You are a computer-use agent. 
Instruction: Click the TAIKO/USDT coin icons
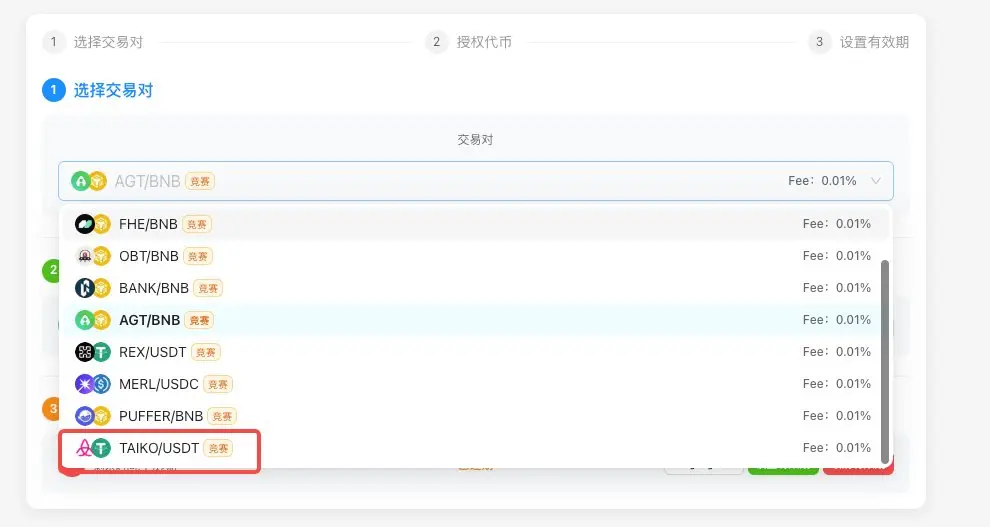coord(93,448)
